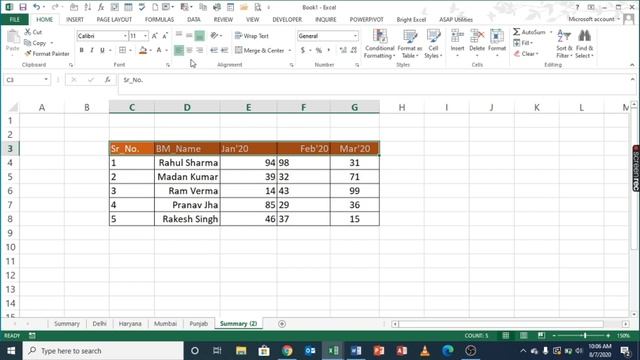Image resolution: width=640 pixels, height=360 pixels.
Task: Switch to INSERT ribbon tab
Action: pyautogui.click(x=75, y=19)
